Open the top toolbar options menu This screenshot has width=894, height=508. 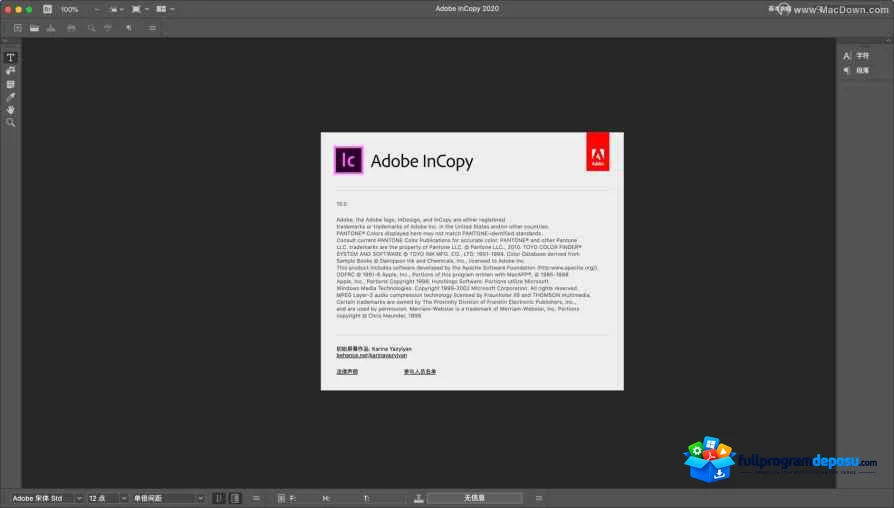152,28
